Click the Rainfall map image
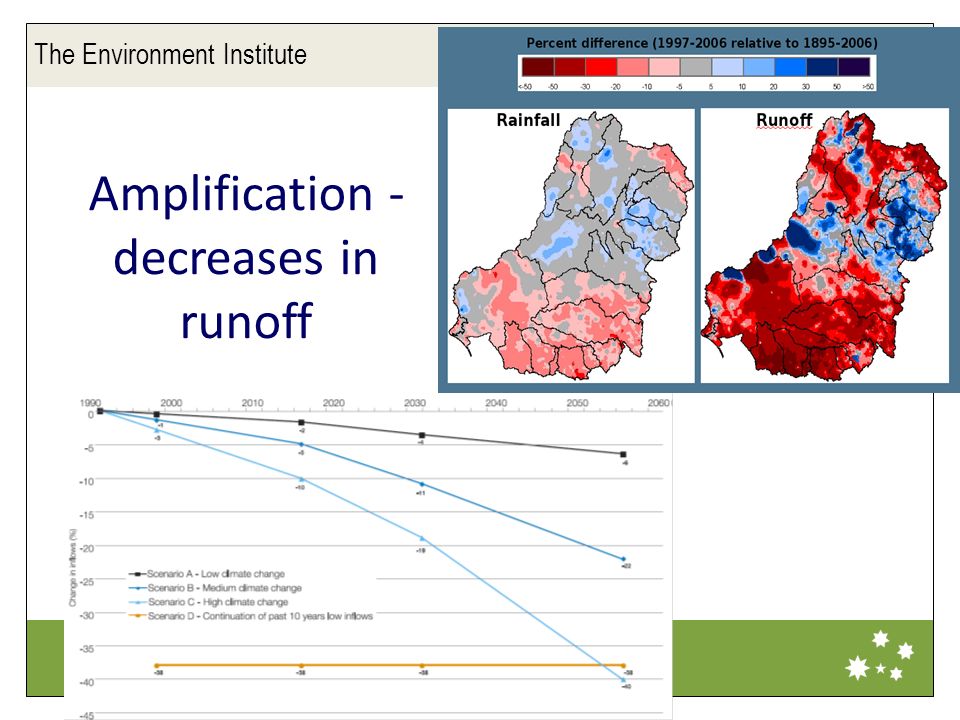 click(571, 246)
